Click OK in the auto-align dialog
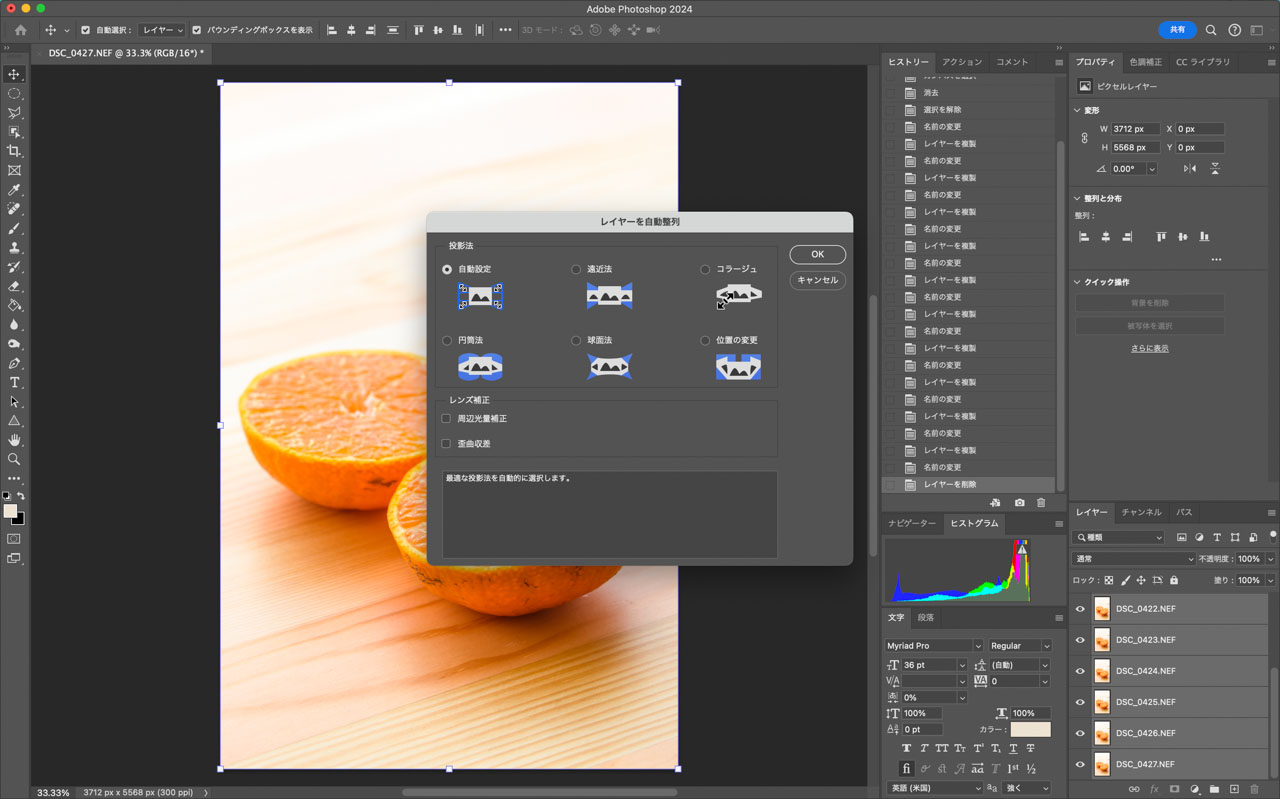 click(x=817, y=254)
